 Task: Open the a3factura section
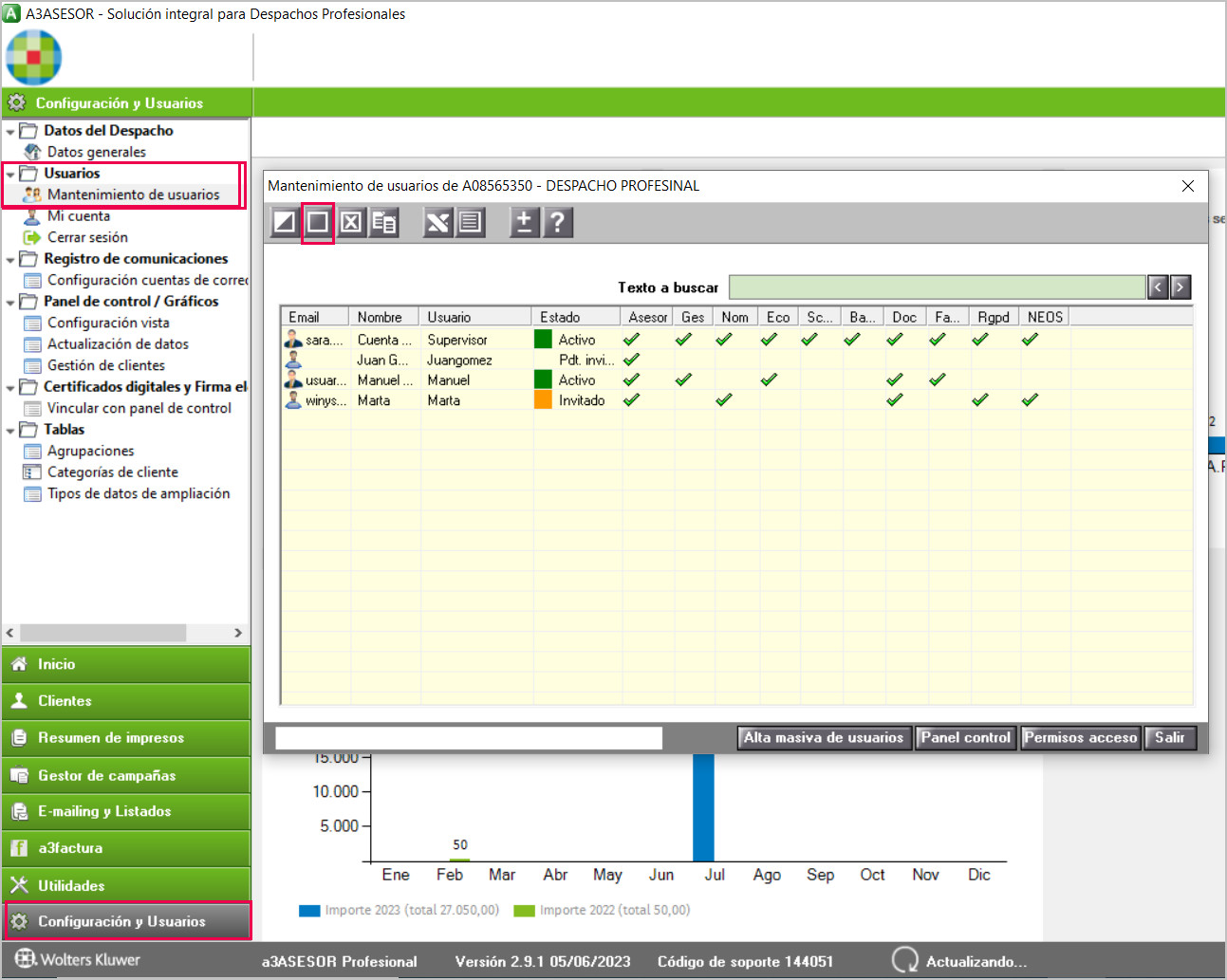point(126,848)
